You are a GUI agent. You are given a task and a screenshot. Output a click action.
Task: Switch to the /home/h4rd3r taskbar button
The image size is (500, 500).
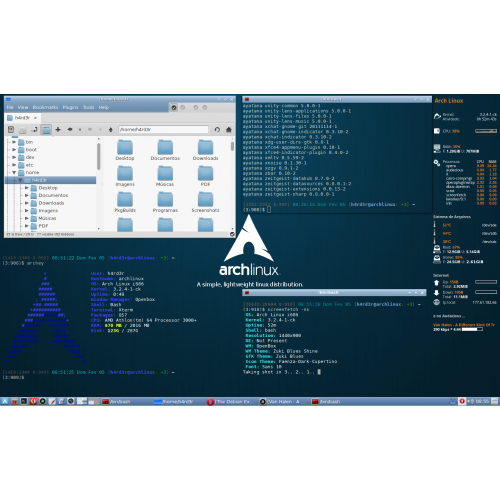[174, 402]
